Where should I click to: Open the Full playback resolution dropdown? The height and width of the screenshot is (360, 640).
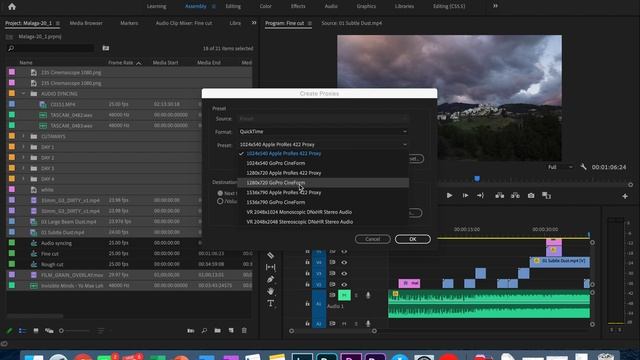pos(560,167)
